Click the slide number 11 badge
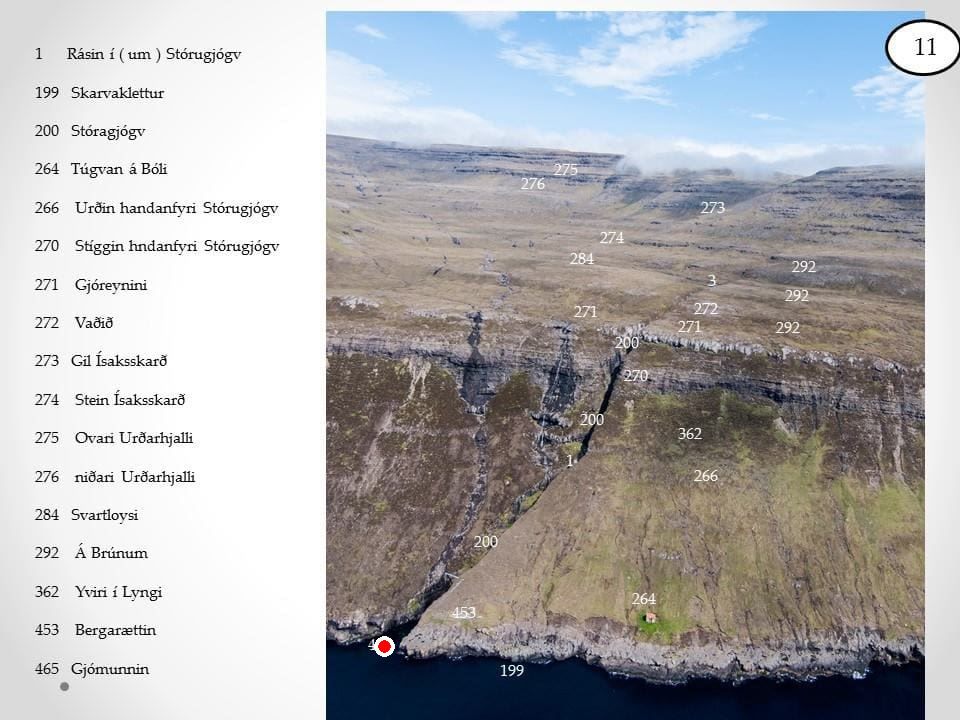This screenshot has width=960, height=720. click(924, 47)
